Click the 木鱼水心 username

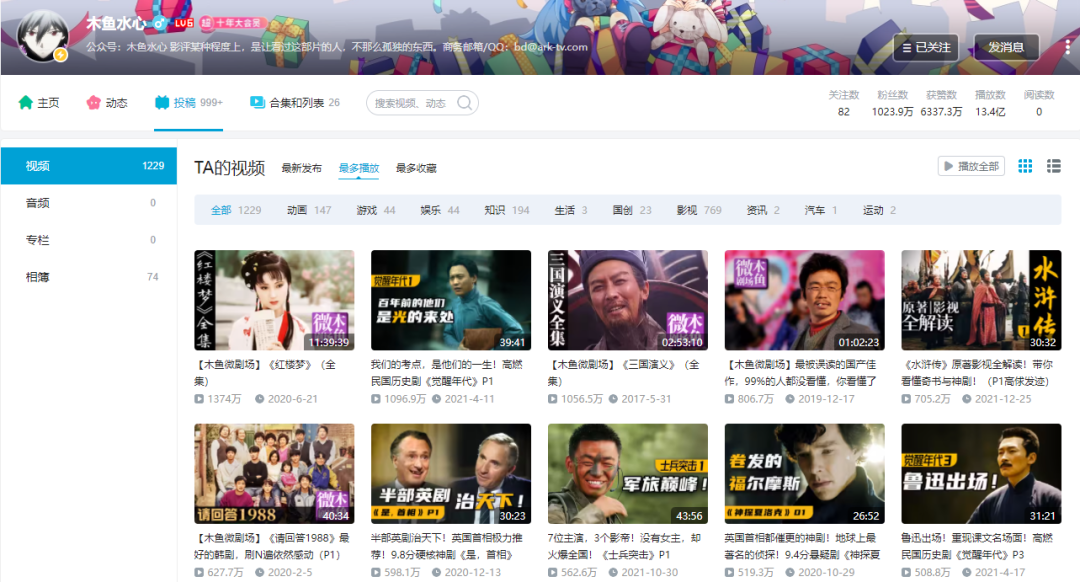(116, 23)
